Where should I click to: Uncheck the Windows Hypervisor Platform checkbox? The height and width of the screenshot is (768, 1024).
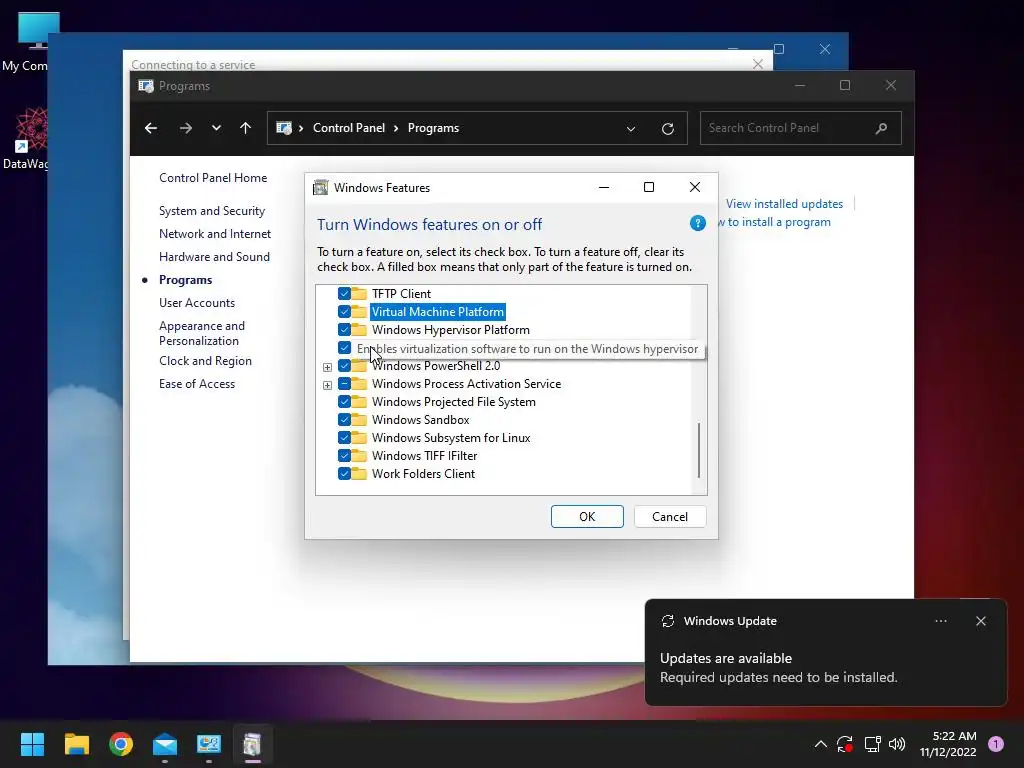pos(344,330)
